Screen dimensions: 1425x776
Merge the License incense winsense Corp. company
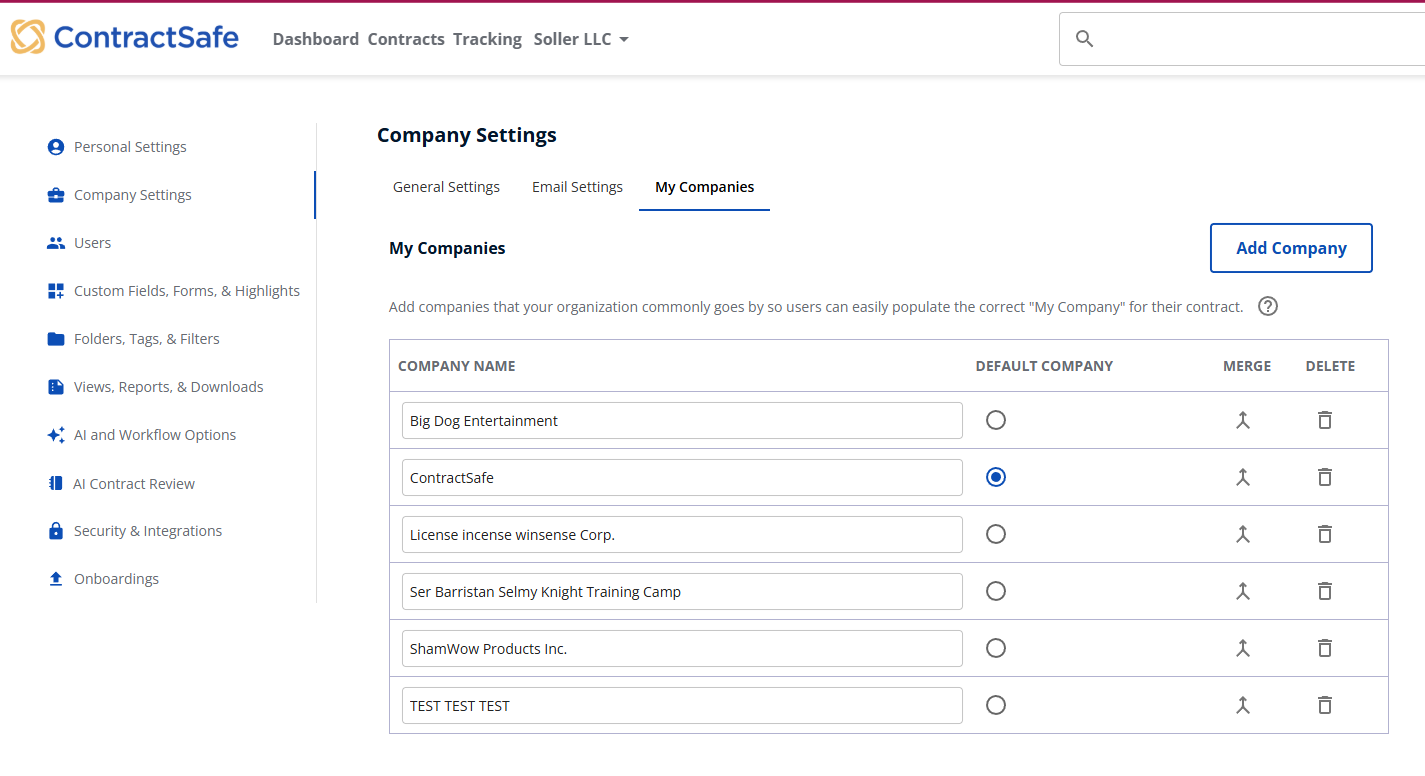point(1243,535)
